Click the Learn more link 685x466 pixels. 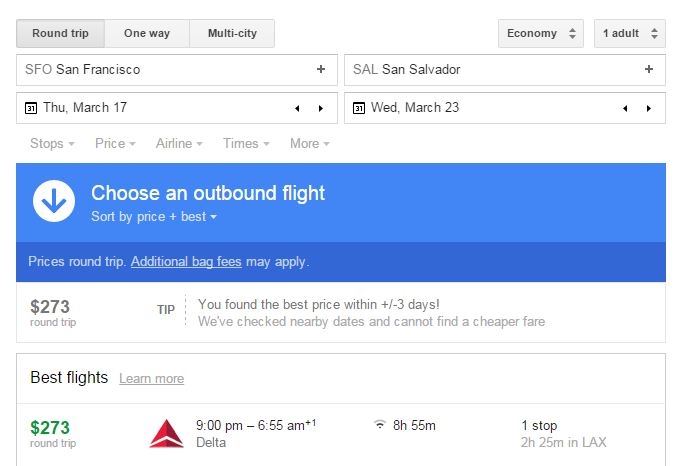151,379
